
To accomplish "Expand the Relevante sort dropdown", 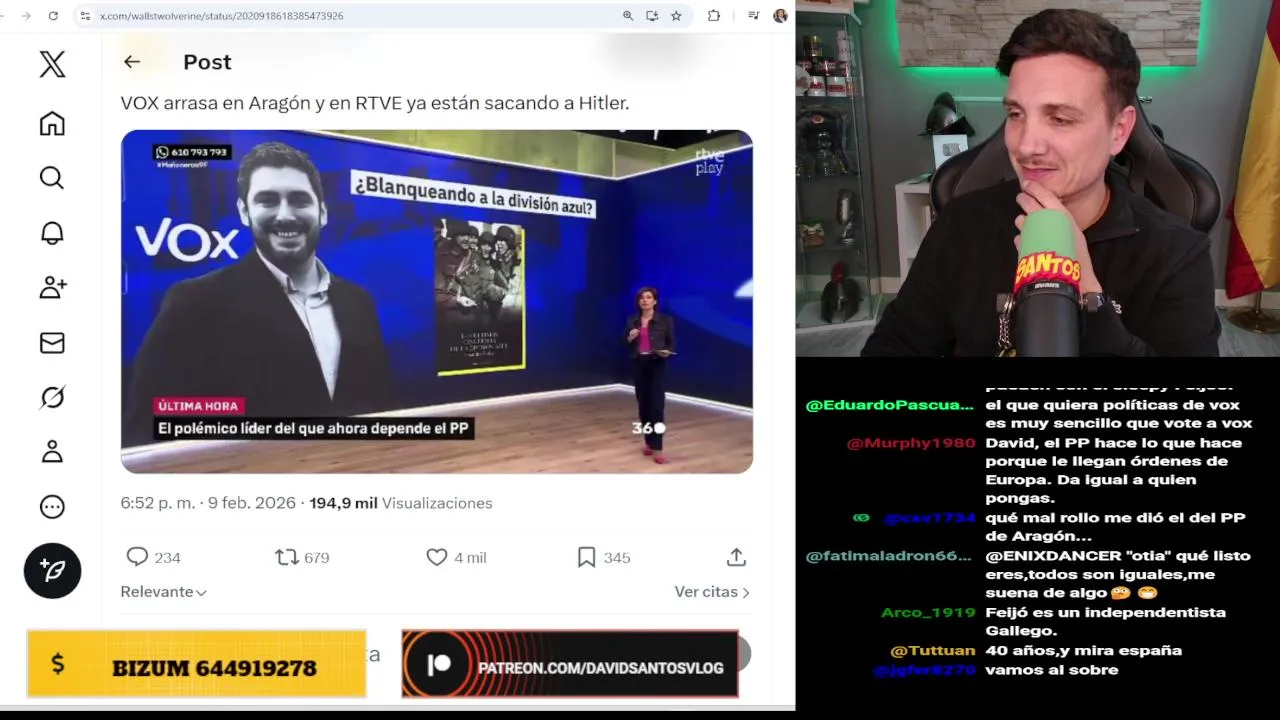I will pos(163,592).
